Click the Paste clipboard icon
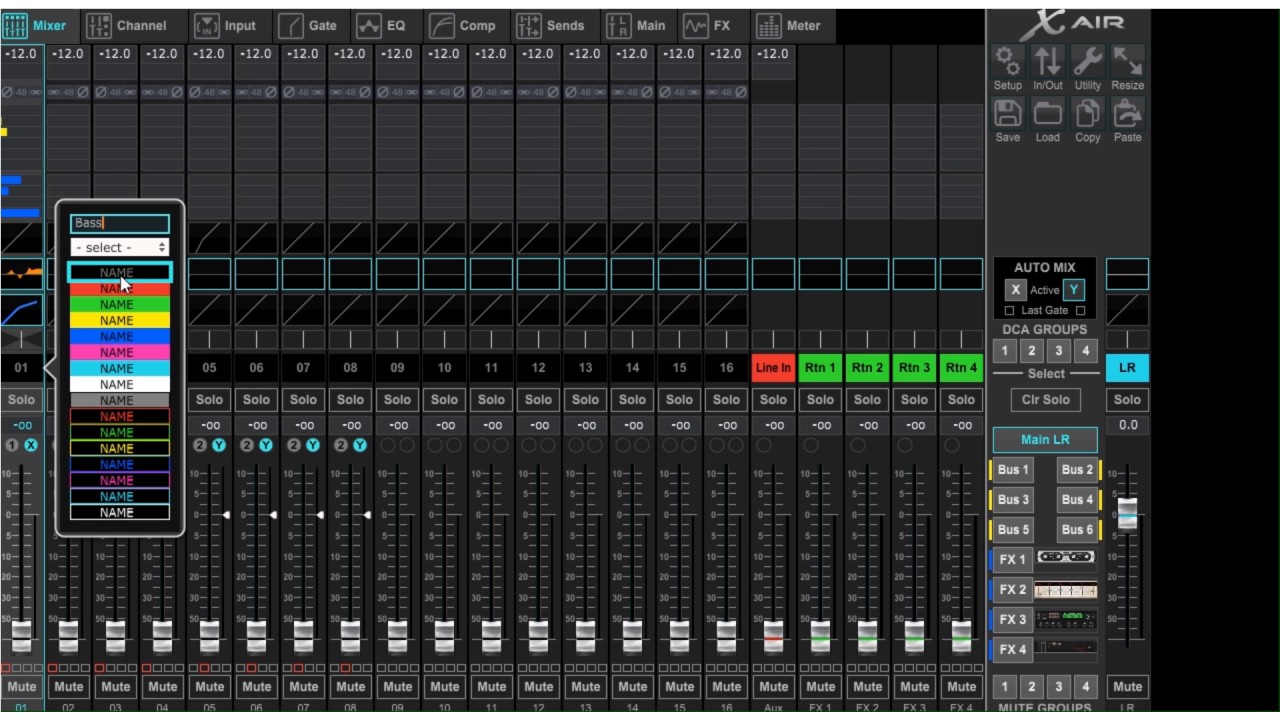Image resolution: width=1280 pixels, height=720 pixels. (1127, 114)
